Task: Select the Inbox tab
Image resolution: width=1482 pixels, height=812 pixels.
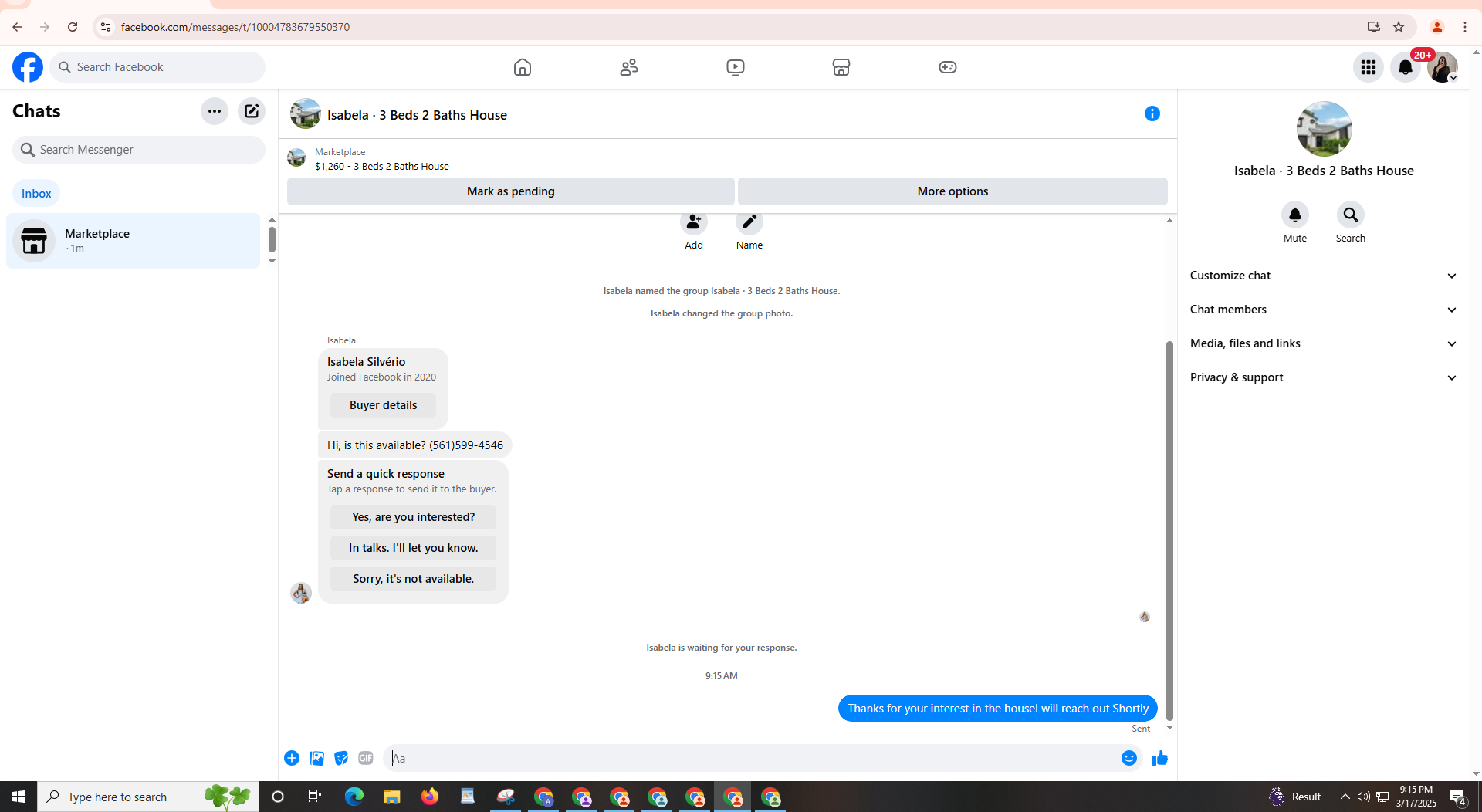Action: (x=36, y=194)
